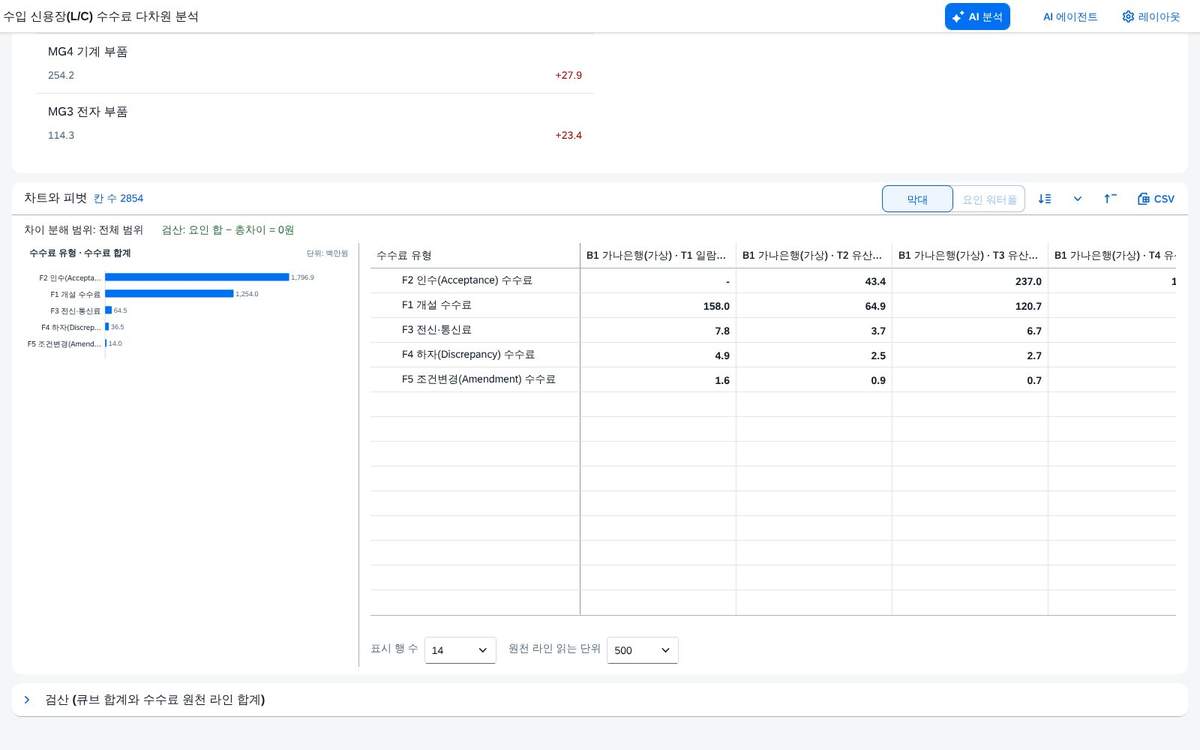Click the +23.4 difference value
The image size is (1200, 750).
pyautogui.click(x=568, y=135)
